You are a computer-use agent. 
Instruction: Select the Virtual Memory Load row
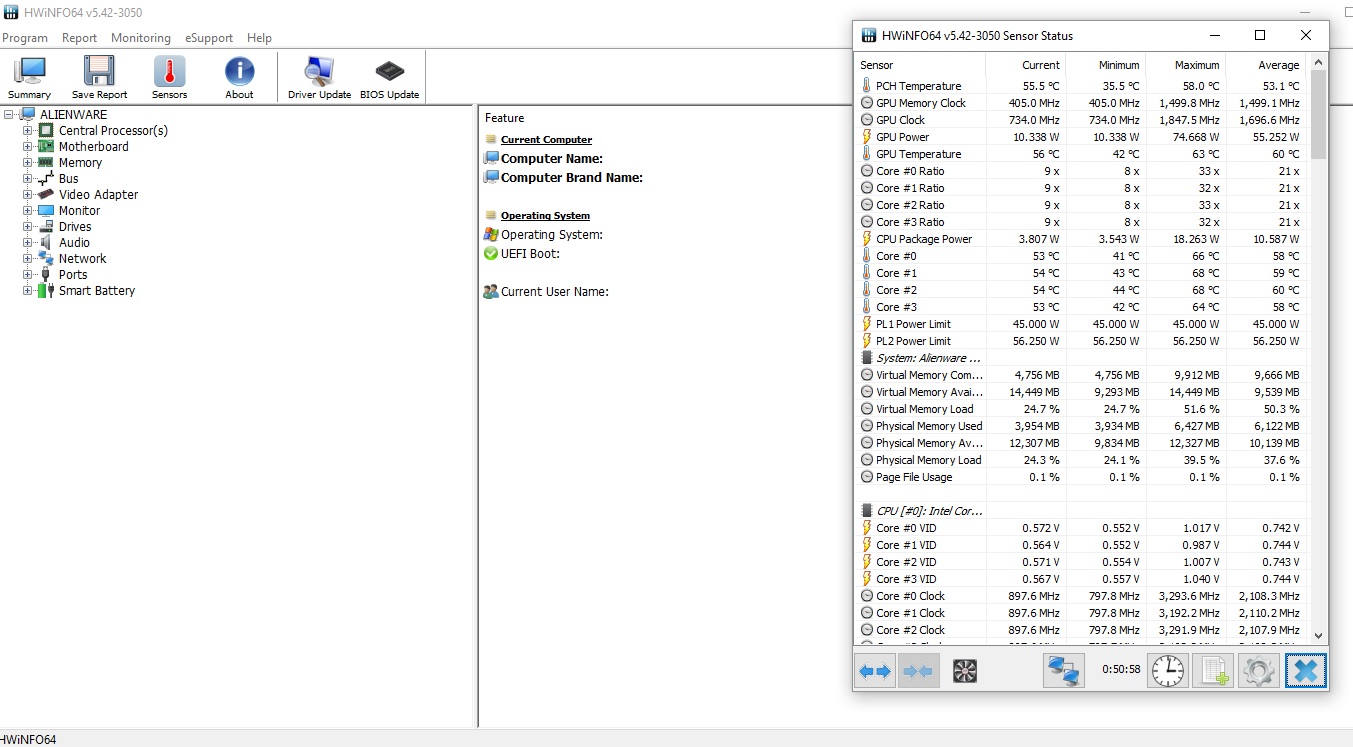[x=1081, y=409]
